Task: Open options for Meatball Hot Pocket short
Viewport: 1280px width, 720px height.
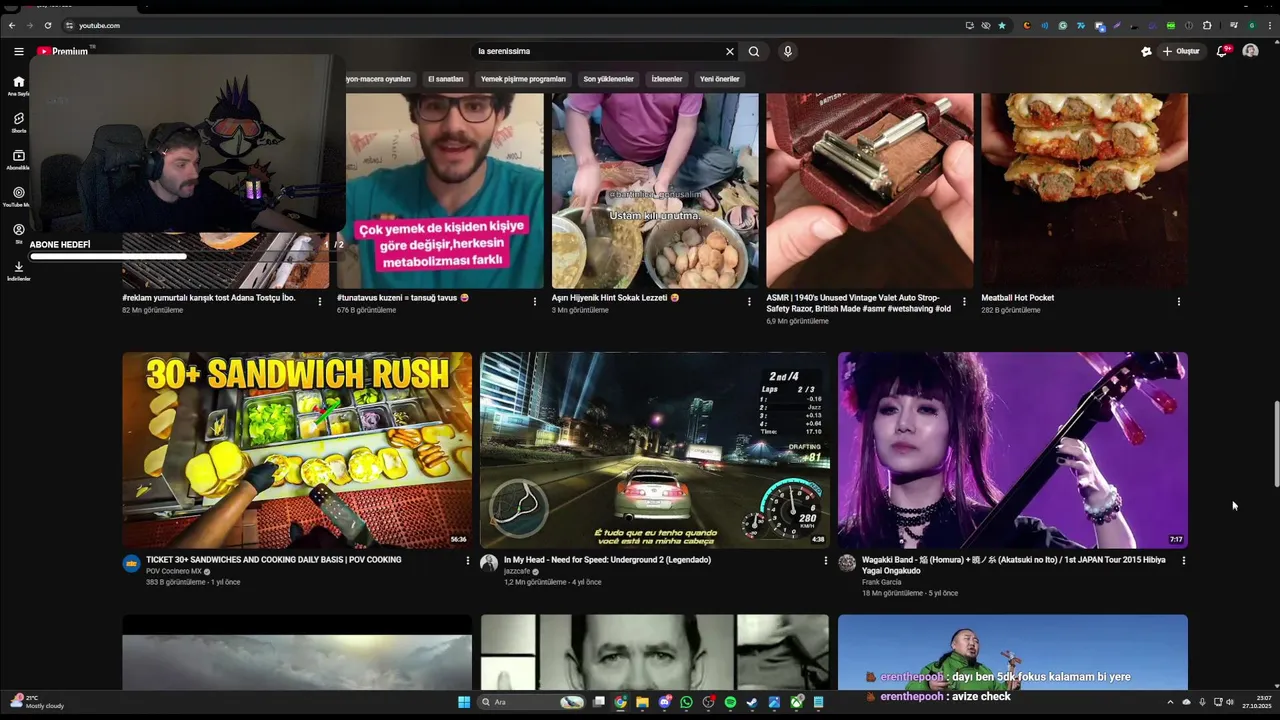Action: [1178, 301]
